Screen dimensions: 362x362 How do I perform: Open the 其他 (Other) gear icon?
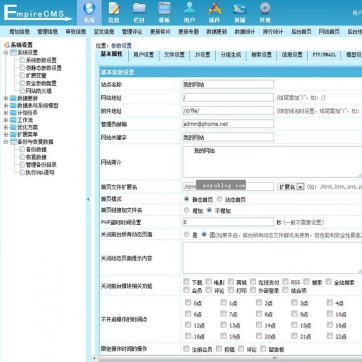pyautogui.click(x=265, y=8)
